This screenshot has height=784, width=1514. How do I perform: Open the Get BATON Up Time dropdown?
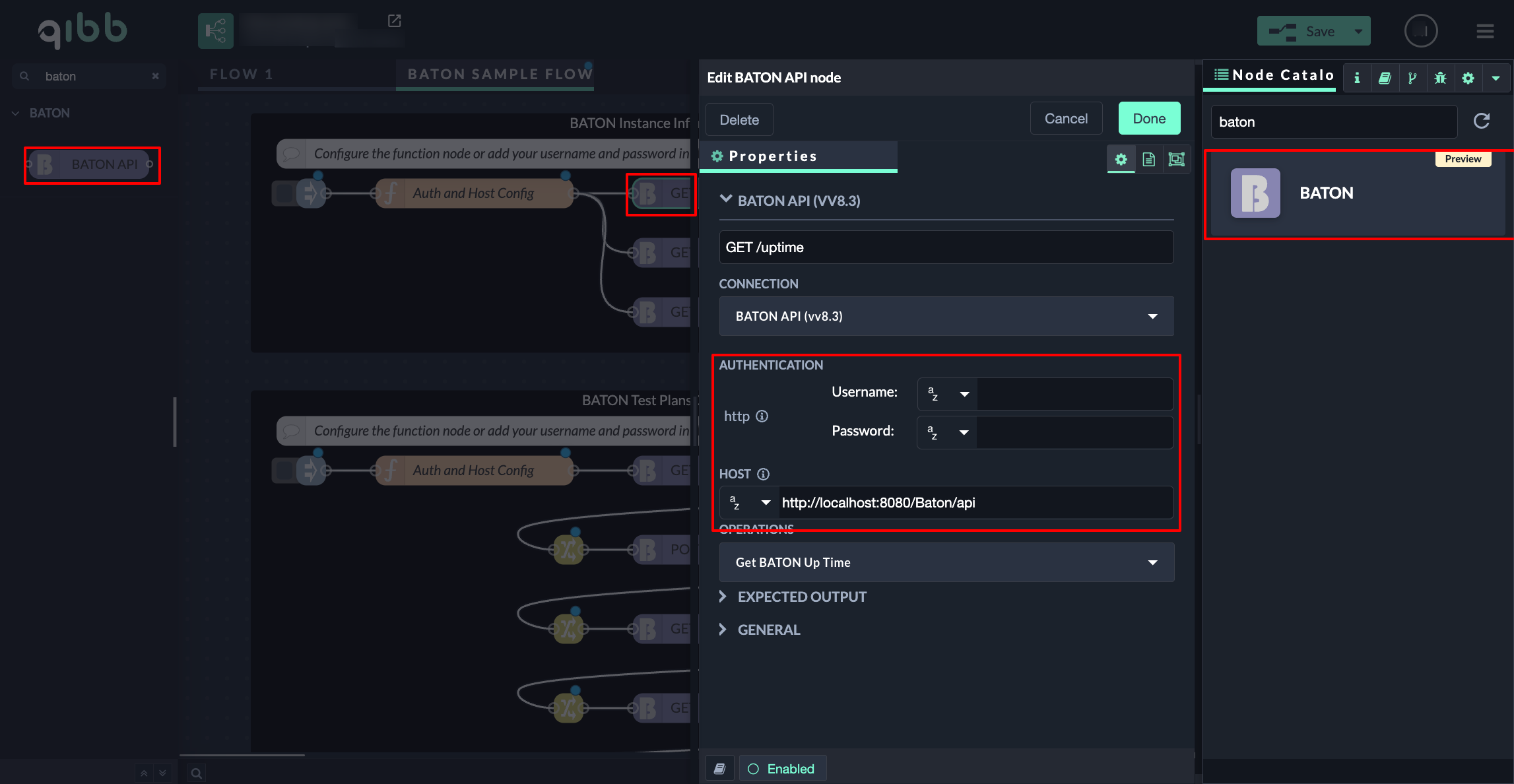[946, 562]
